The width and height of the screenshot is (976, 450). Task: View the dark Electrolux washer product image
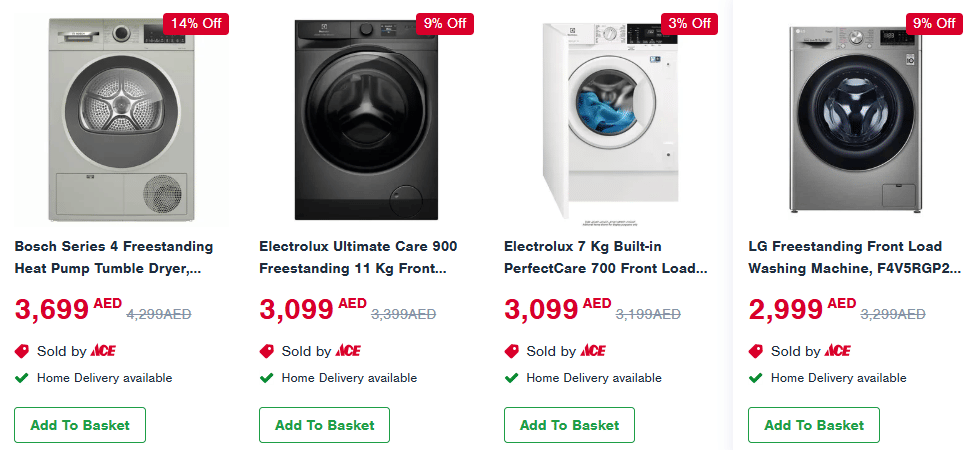click(365, 120)
